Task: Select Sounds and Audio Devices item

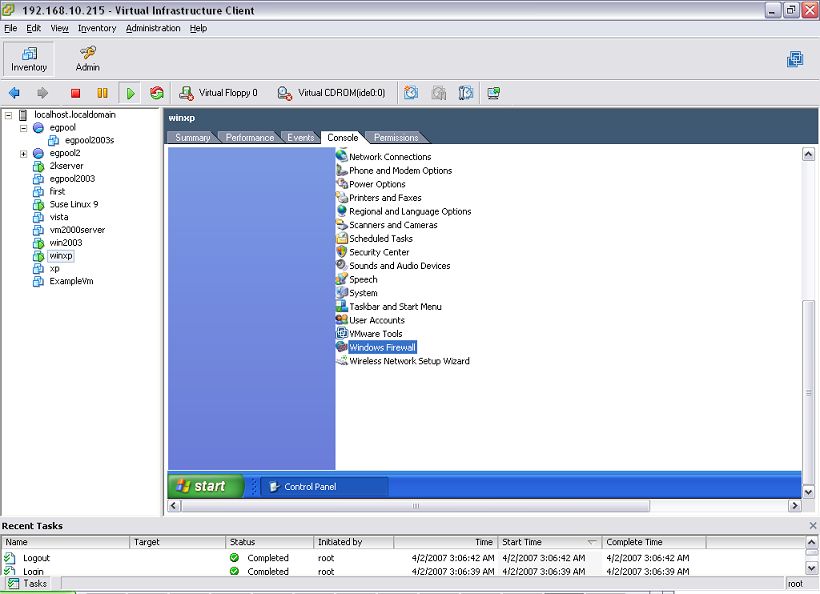Action: (x=393, y=265)
